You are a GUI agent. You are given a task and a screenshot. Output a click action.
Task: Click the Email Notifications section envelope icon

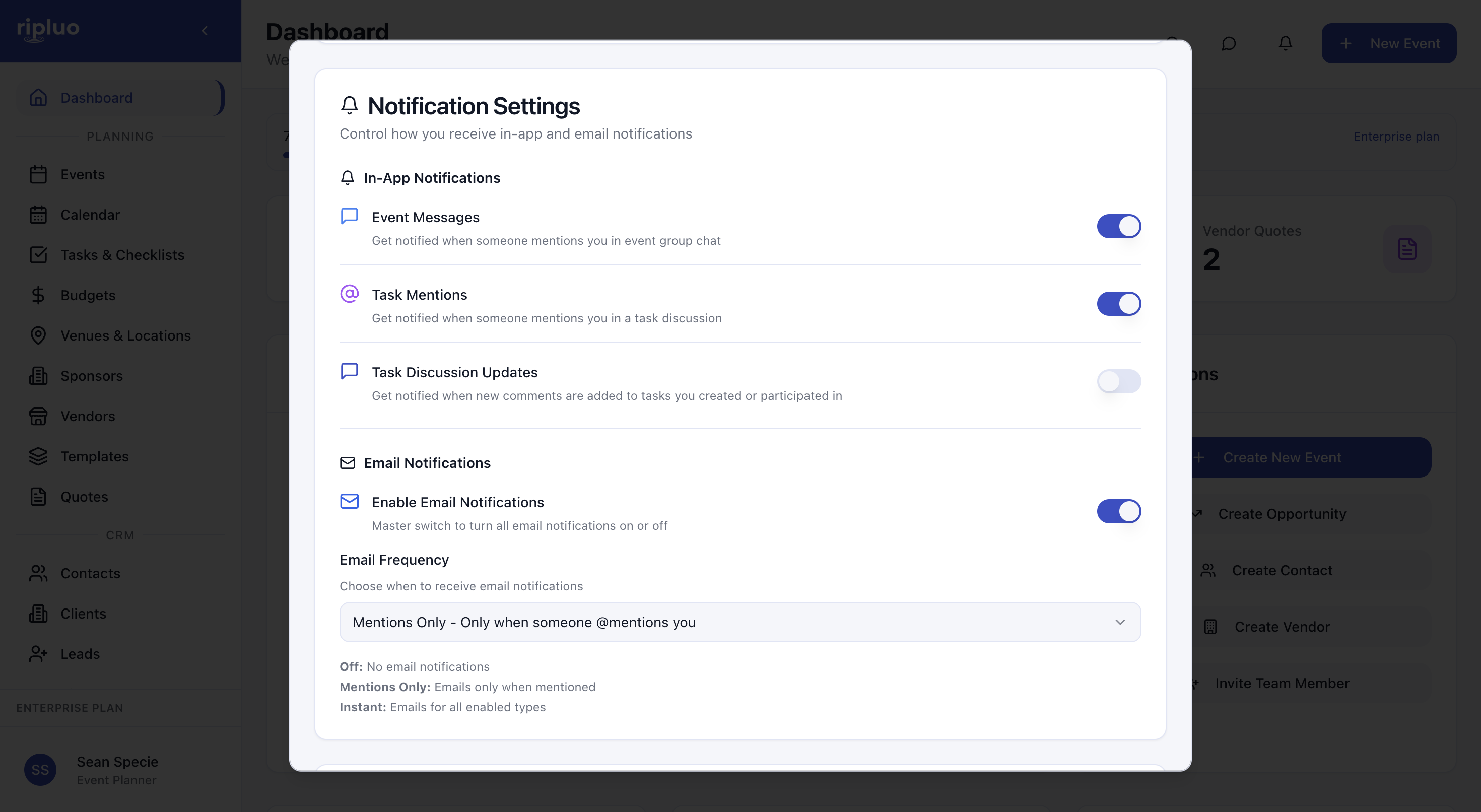347,463
